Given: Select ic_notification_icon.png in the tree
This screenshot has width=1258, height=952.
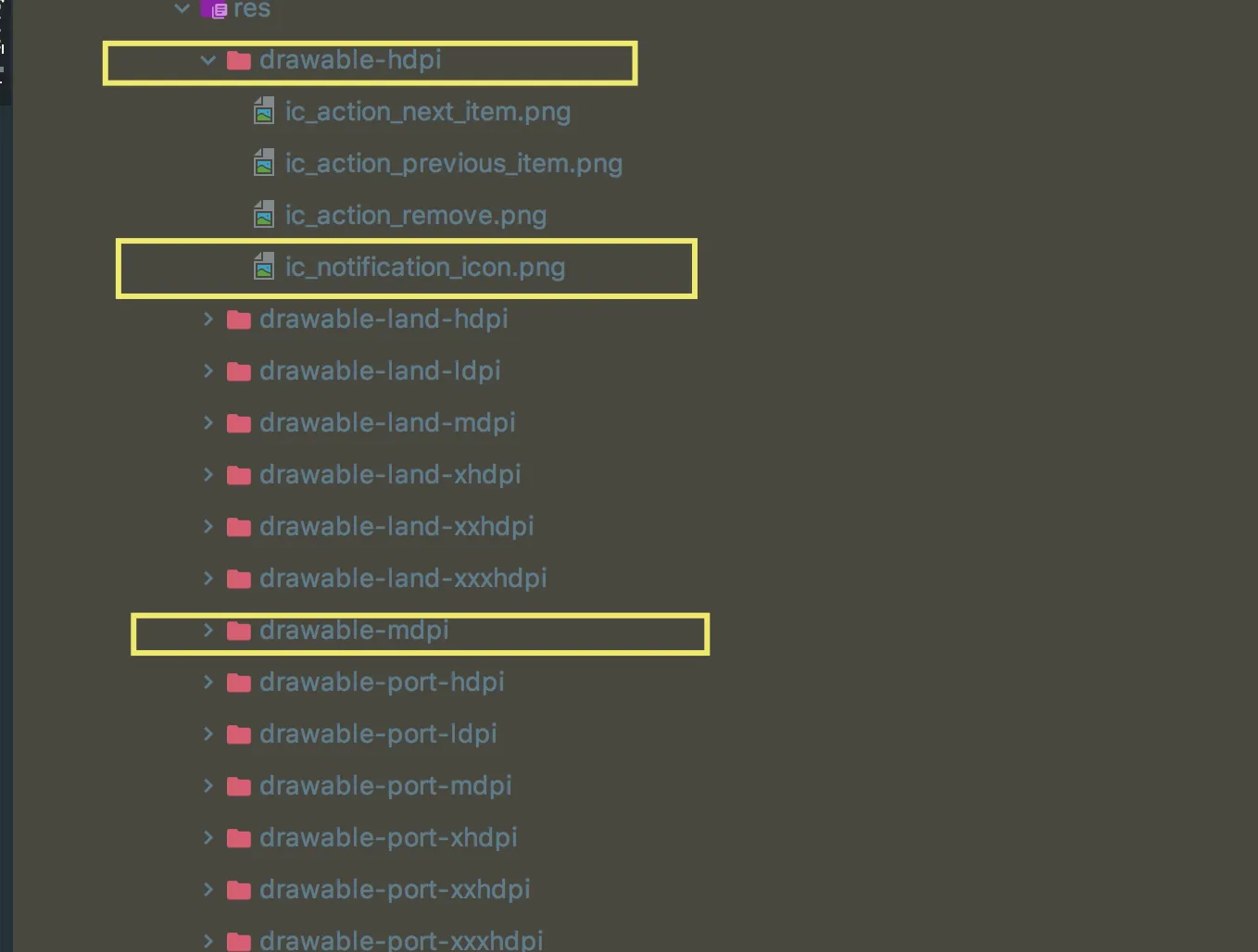Looking at the screenshot, I should [425, 268].
